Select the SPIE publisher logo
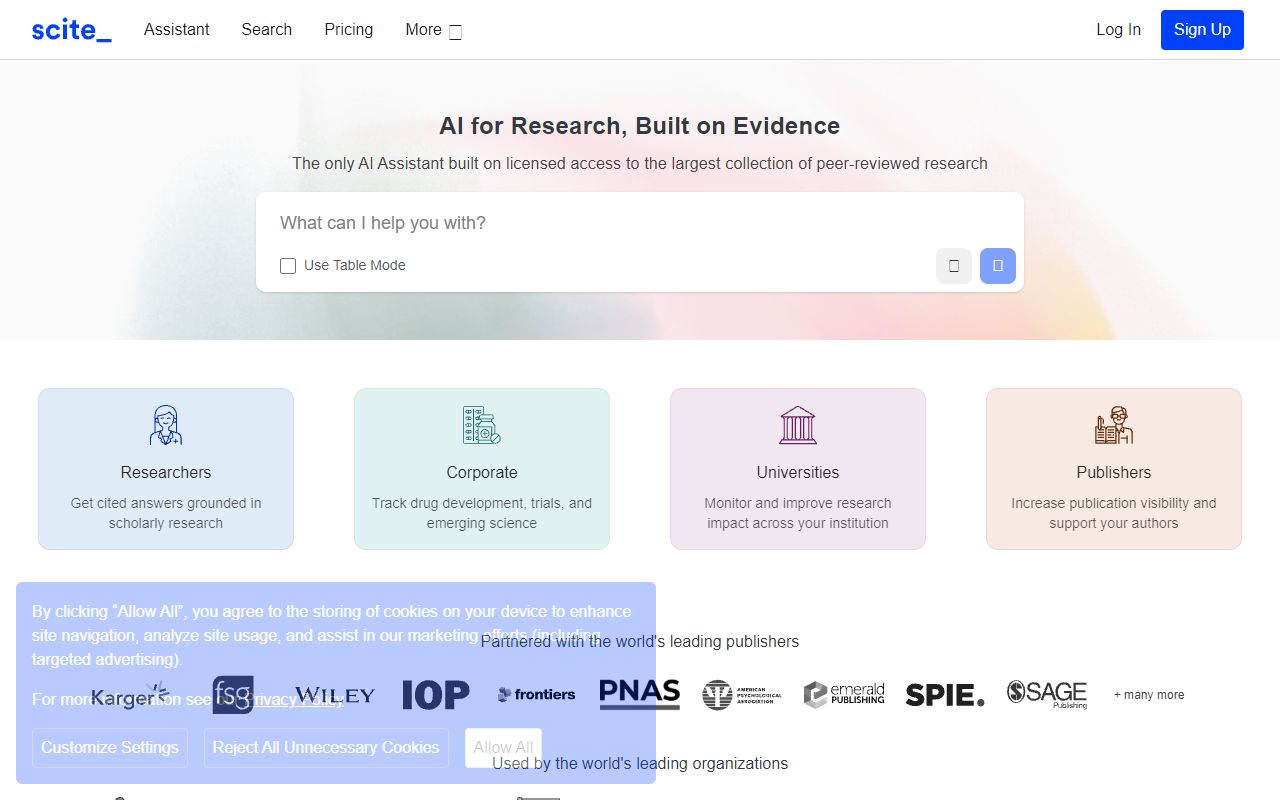The image size is (1280, 800). (944, 694)
